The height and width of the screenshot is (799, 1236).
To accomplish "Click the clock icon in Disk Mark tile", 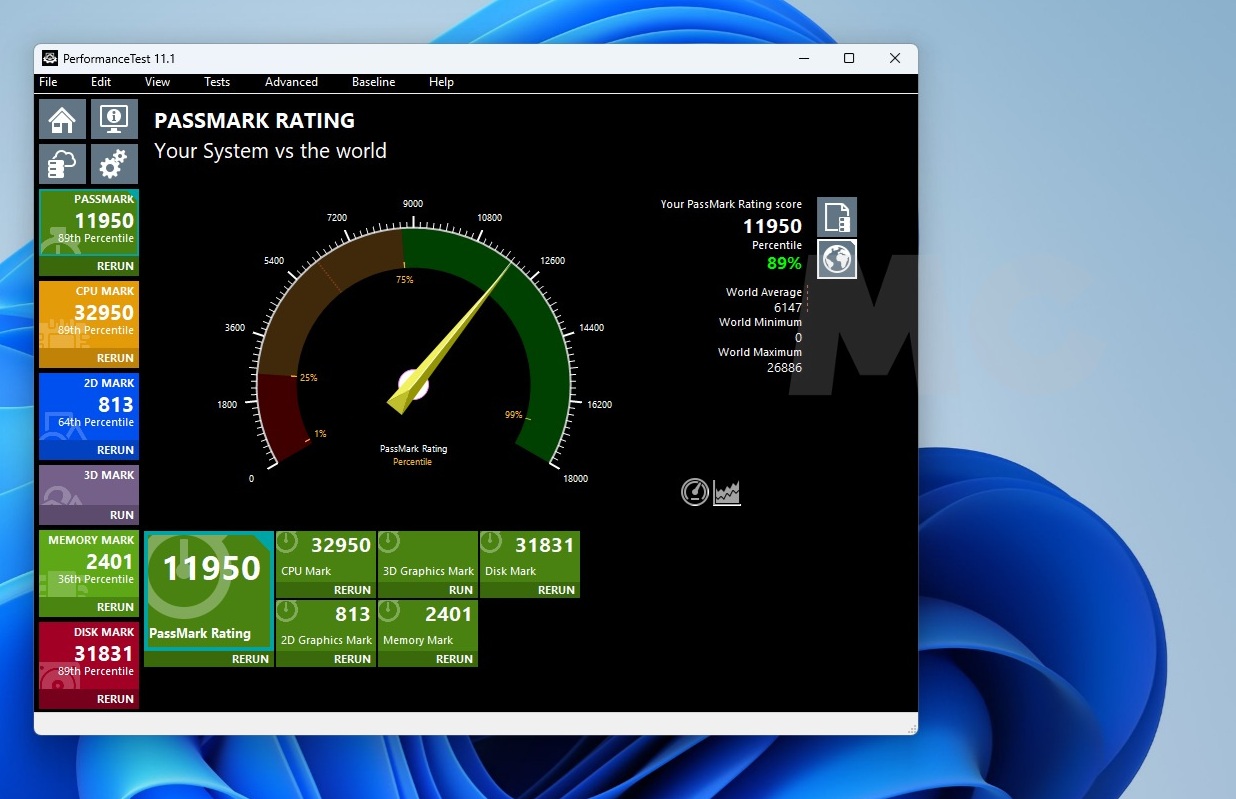I will pyautogui.click(x=491, y=543).
